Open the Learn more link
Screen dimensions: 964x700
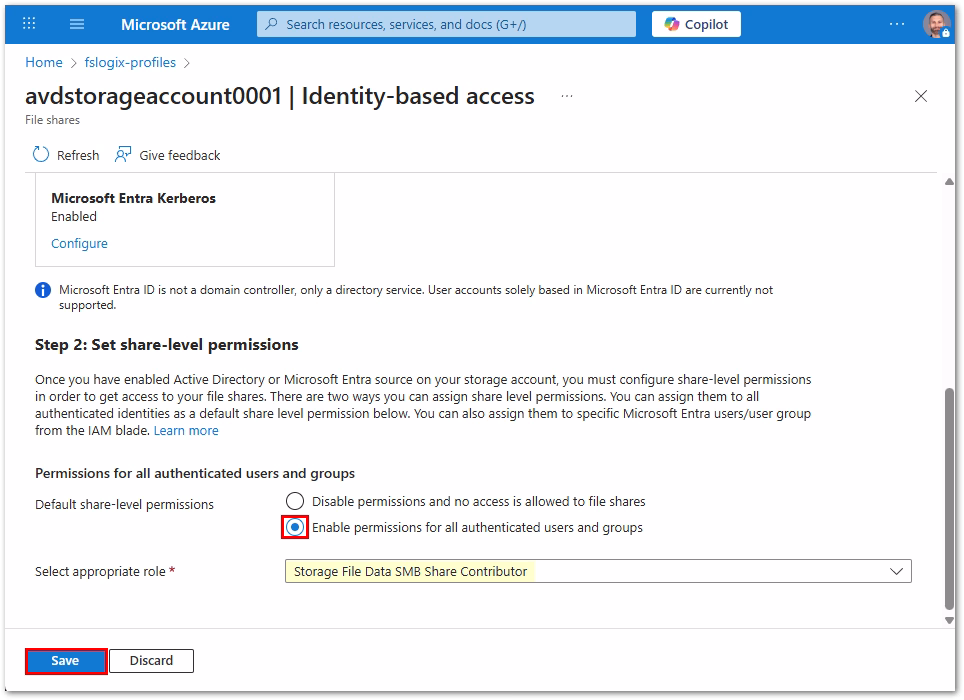coord(186,431)
